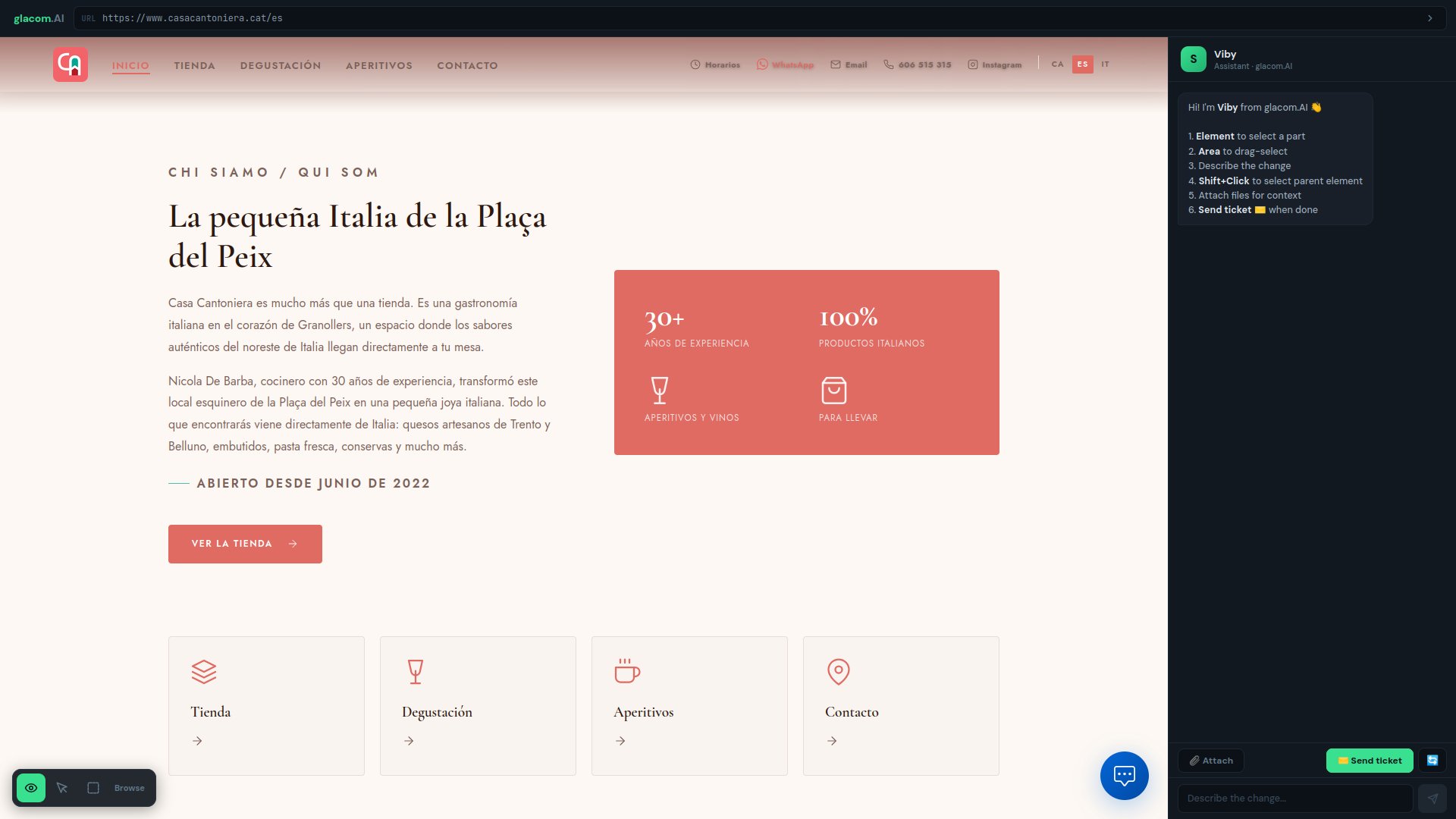Open the blue chat bubble widget

(1125, 776)
